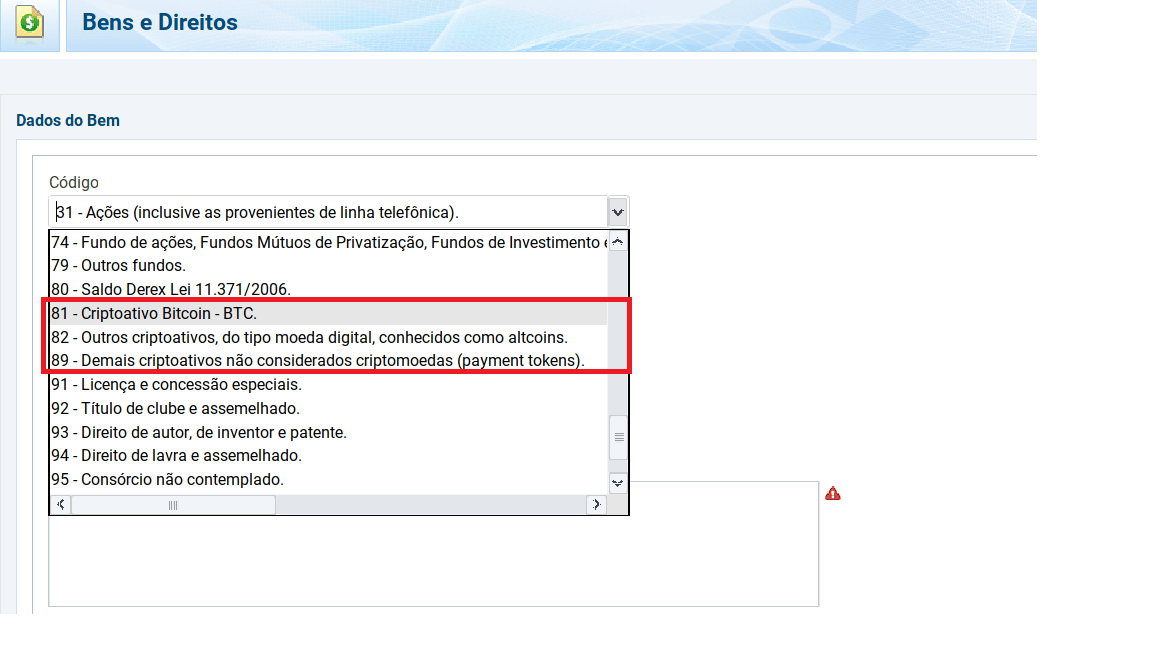Choose 95 - Consórcio não contemplado option

coord(167,479)
